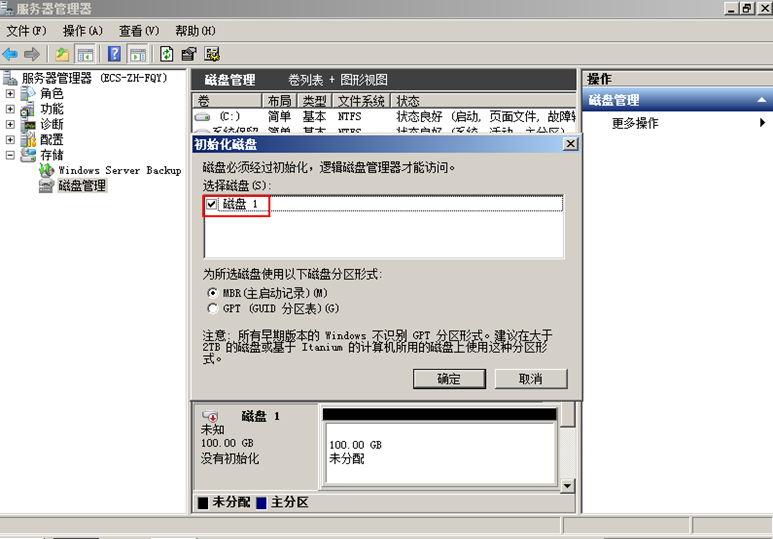
Task: Open the 帮助(H) menu
Action: pyautogui.click(x=195, y=31)
